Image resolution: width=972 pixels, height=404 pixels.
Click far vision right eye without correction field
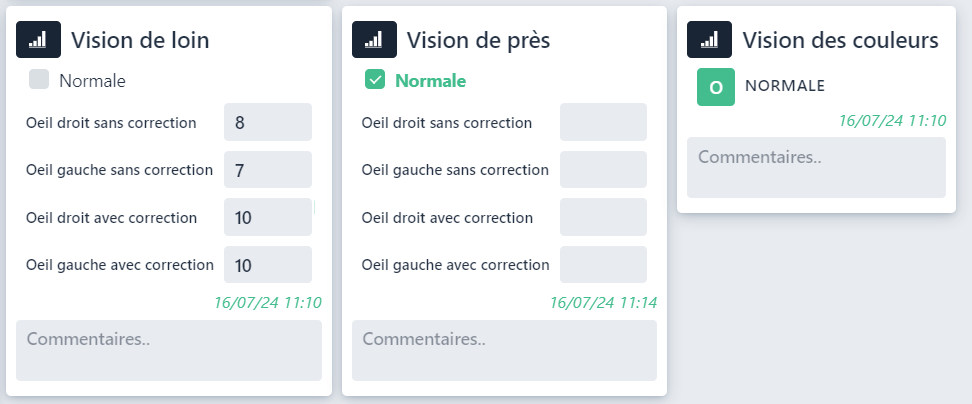pyautogui.click(x=268, y=123)
